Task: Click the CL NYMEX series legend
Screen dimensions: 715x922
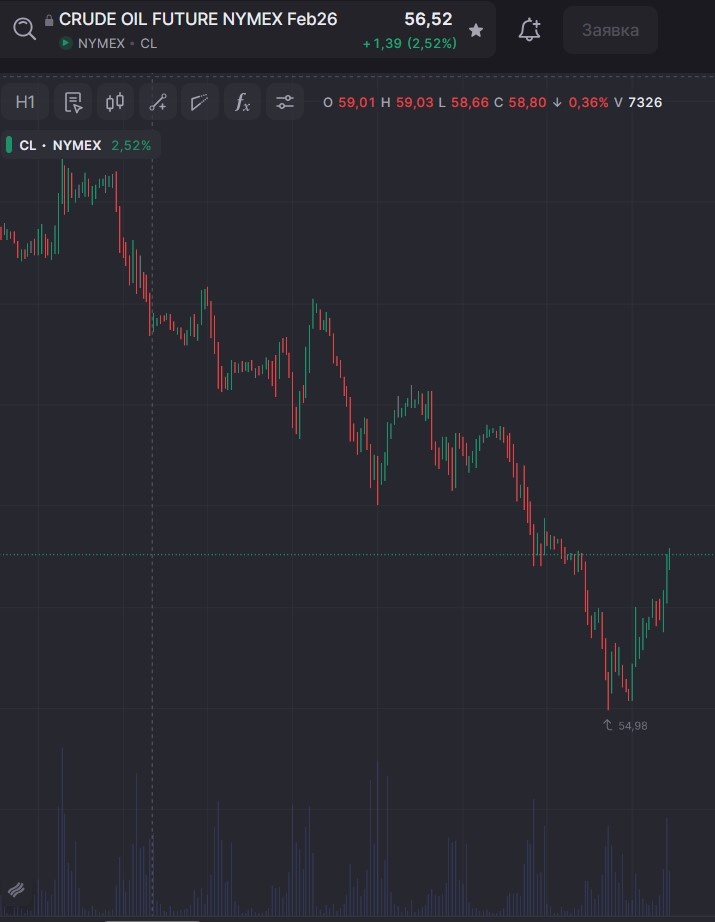Action: (x=81, y=145)
